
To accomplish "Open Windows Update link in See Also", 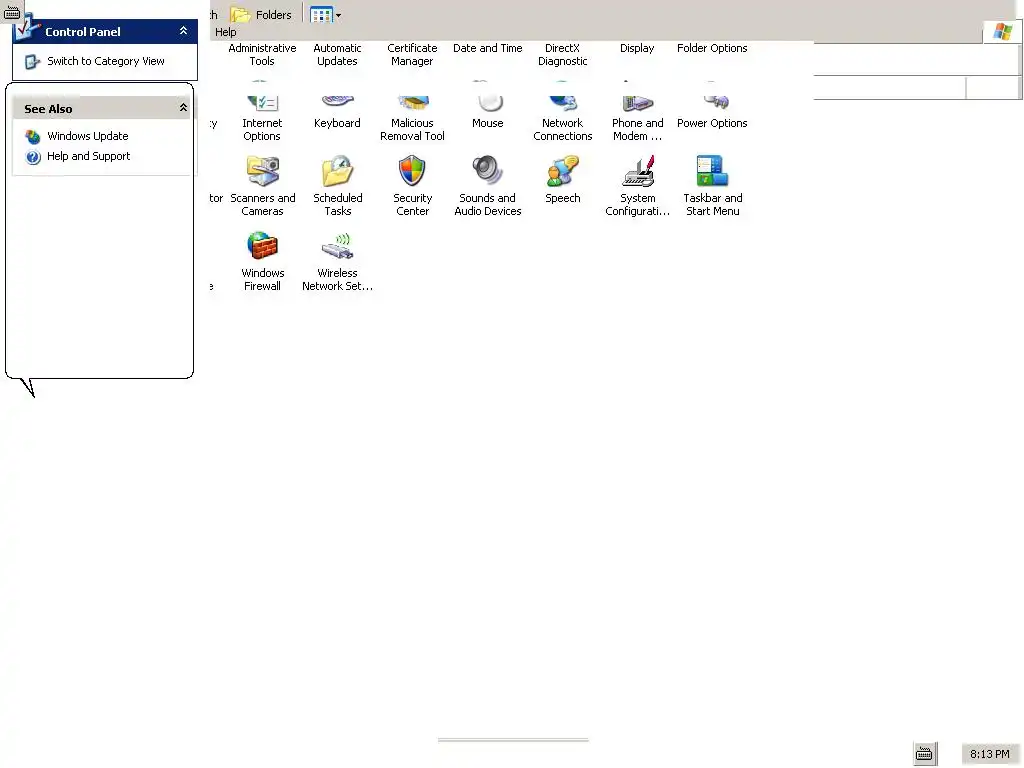I will click(88, 136).
